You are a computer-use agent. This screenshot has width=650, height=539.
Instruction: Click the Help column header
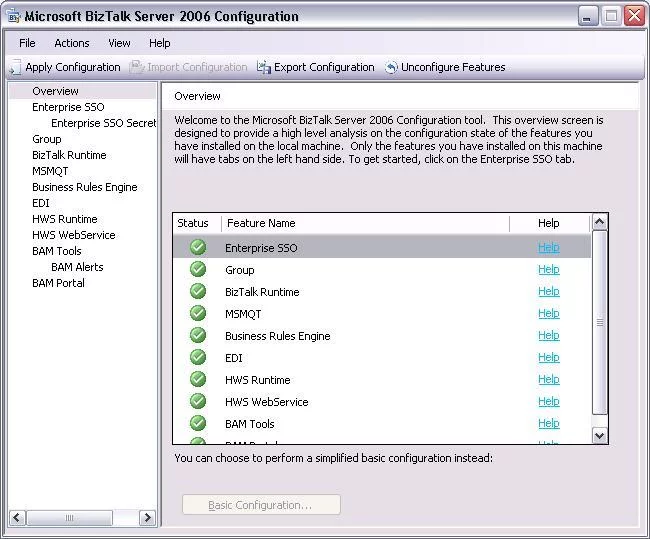tap(549, 223)
